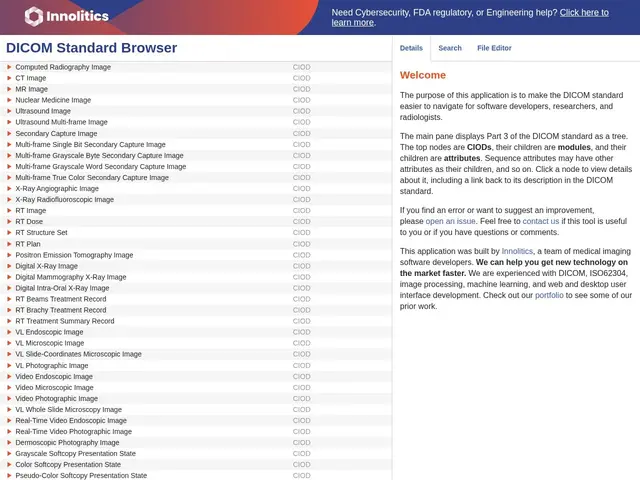
Task: Expand the VL Endoscopic Image arrow
Action: coord(9,332)
